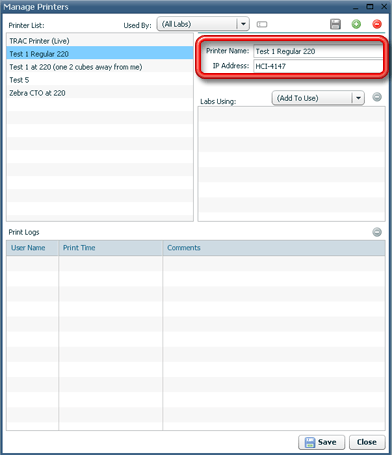The image size is (392, 455).
Task: Expand the Add To Use dropdown
Action: (318, 98)
